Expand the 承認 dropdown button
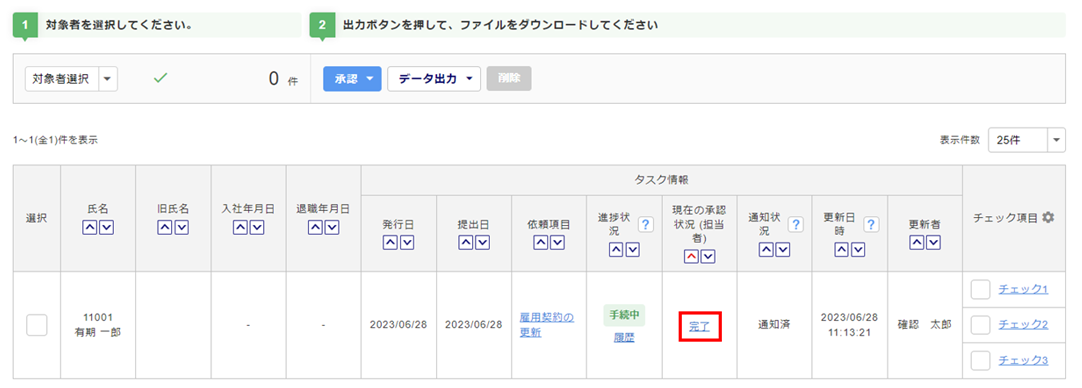The height and width of the screenshot is (388, 1082). coord(352,79)
